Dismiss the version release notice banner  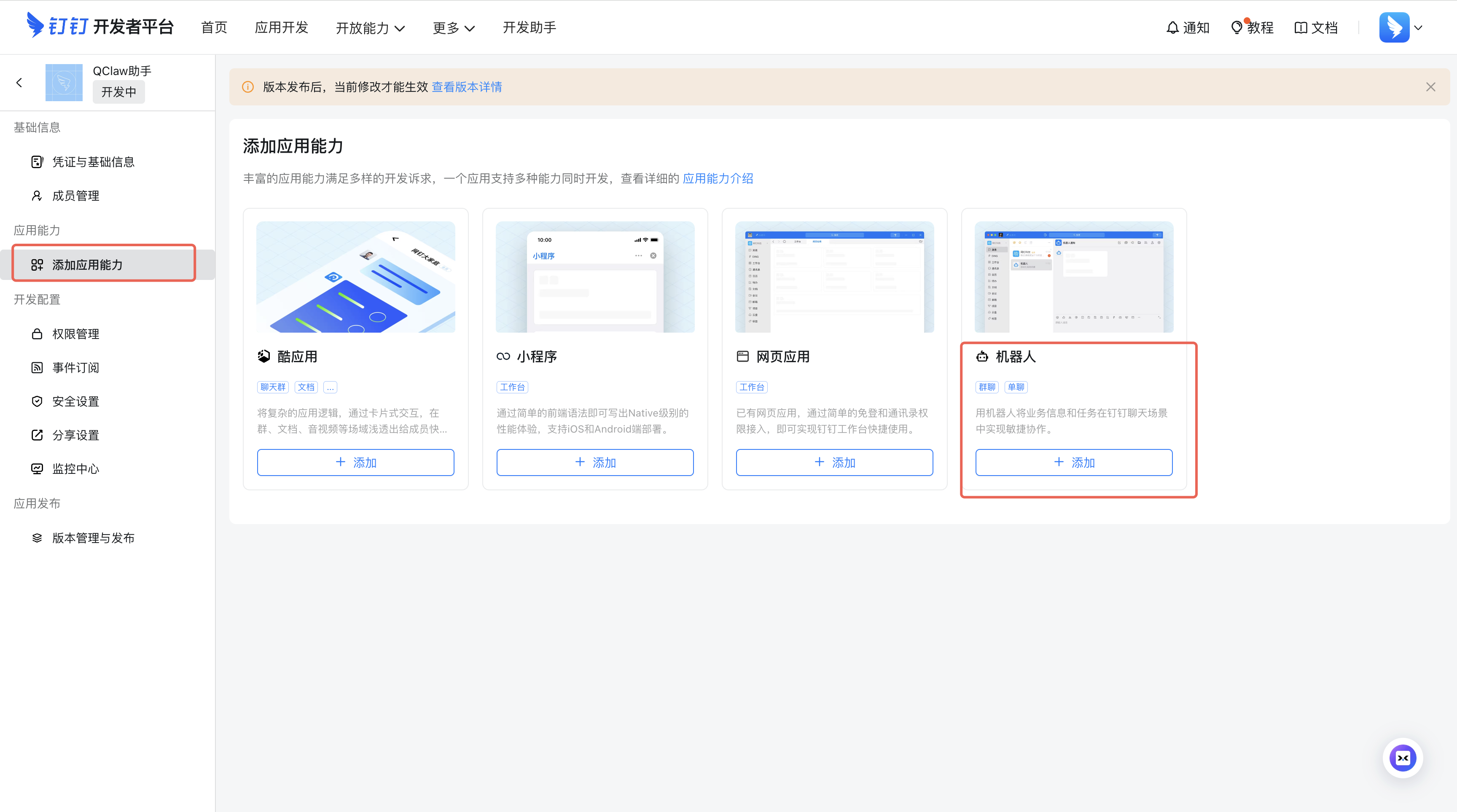click(x=1430, y=87)
